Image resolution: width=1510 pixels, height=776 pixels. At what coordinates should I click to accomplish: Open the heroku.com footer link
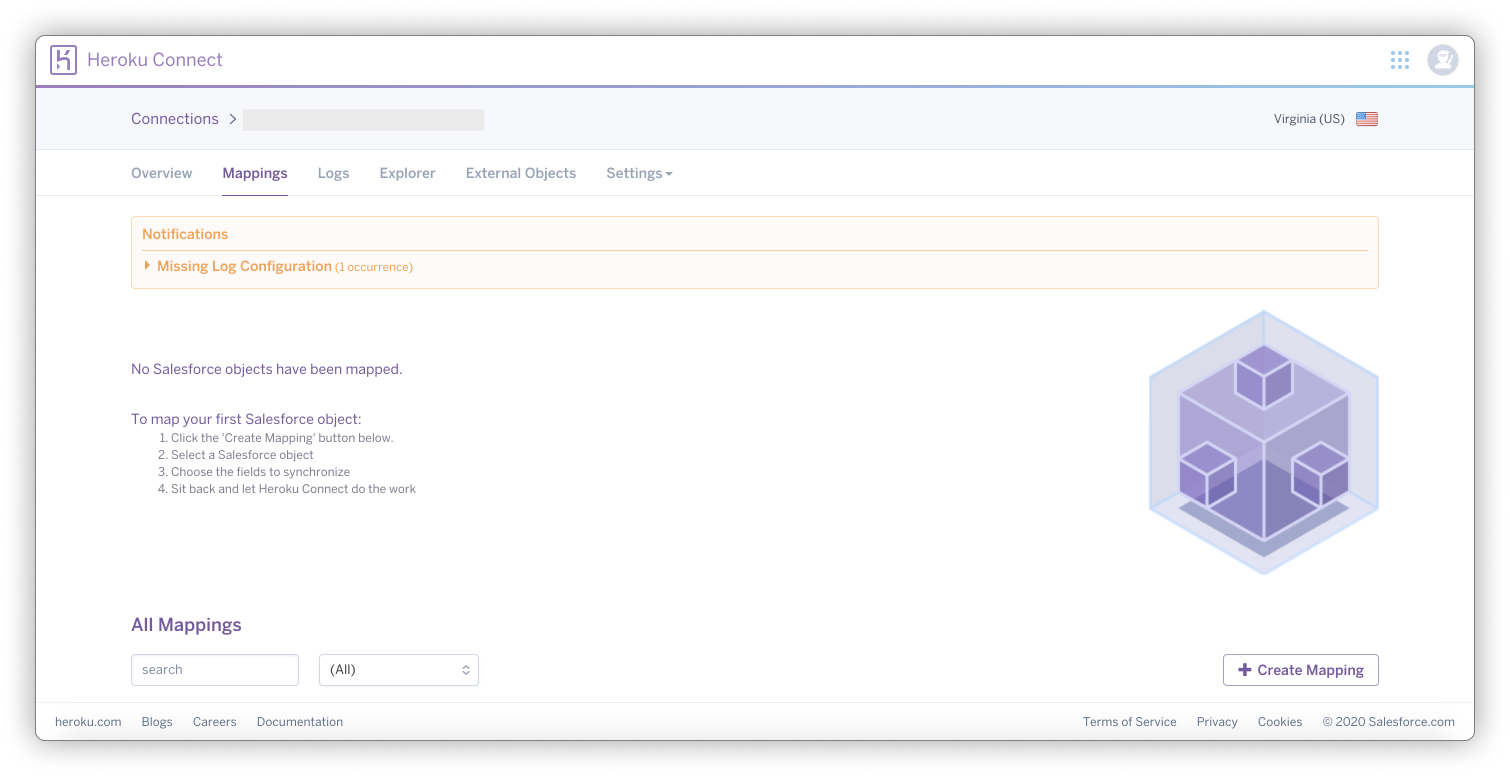point(88,722)
